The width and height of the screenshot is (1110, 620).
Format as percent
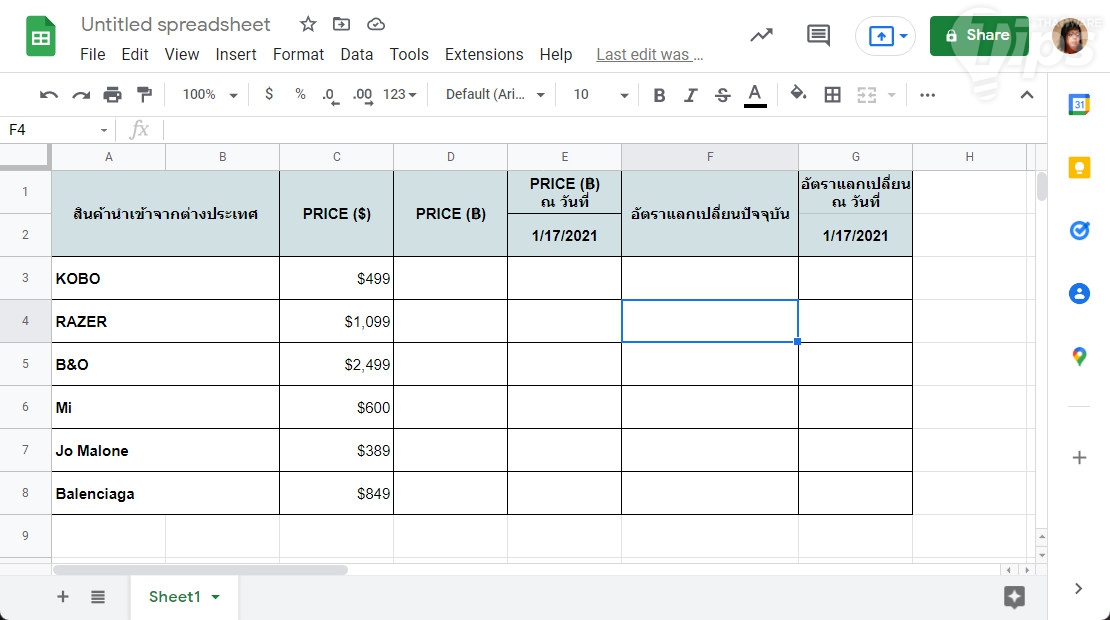[x=300, y=94]
